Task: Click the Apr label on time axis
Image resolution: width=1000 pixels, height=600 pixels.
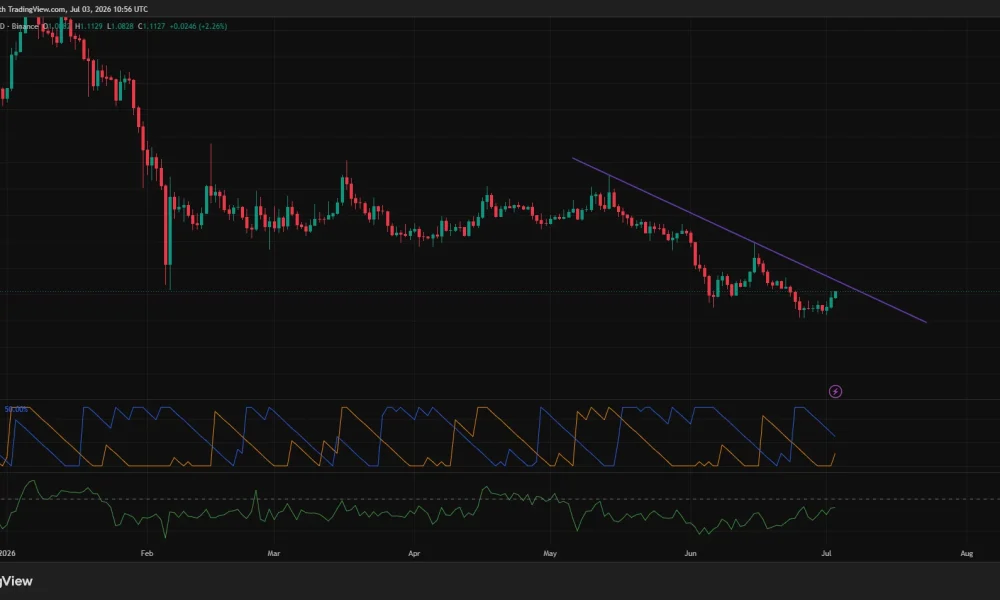Action: (414, 553)
